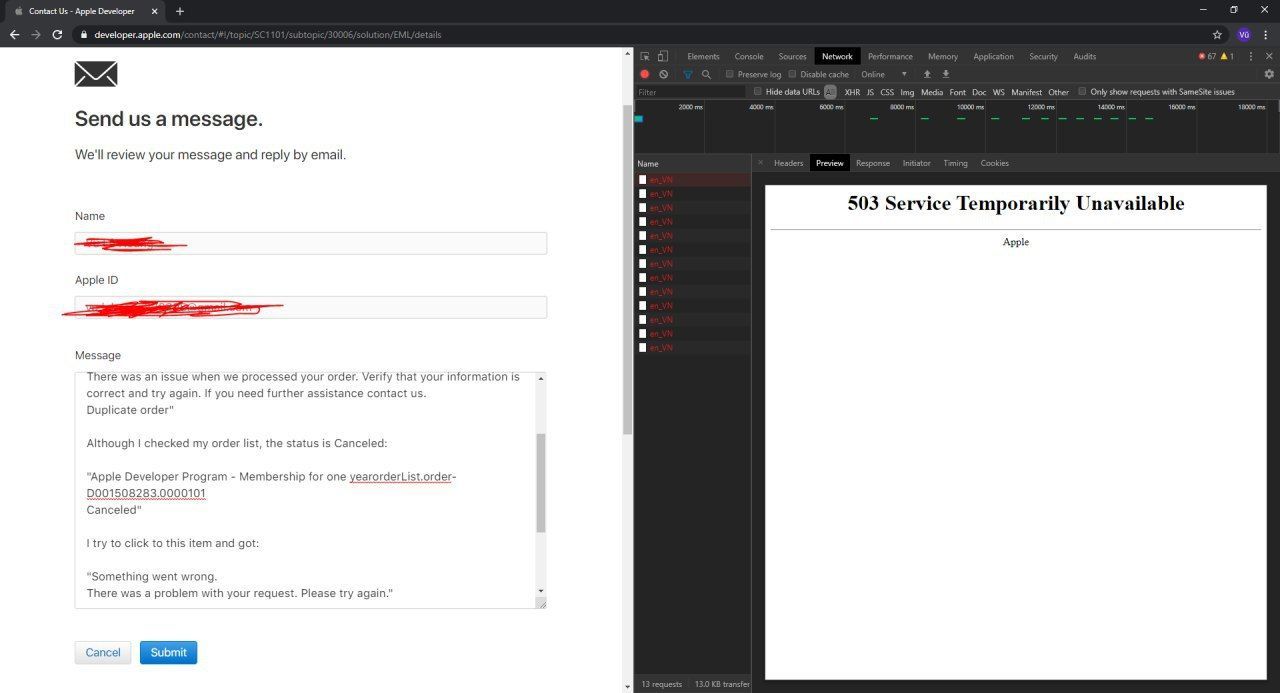This screenshot has width=1280, height=693.
Task: Click the site lock security icon
Action: pyautogui.click(x=85, y=34)
